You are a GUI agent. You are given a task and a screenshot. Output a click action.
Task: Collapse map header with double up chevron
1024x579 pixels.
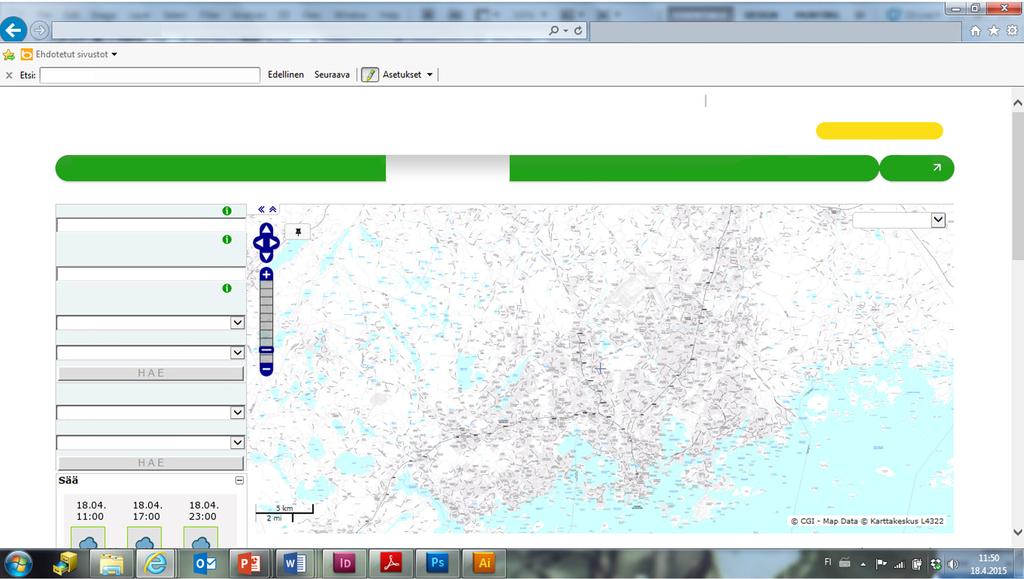[x=273, y=210]
